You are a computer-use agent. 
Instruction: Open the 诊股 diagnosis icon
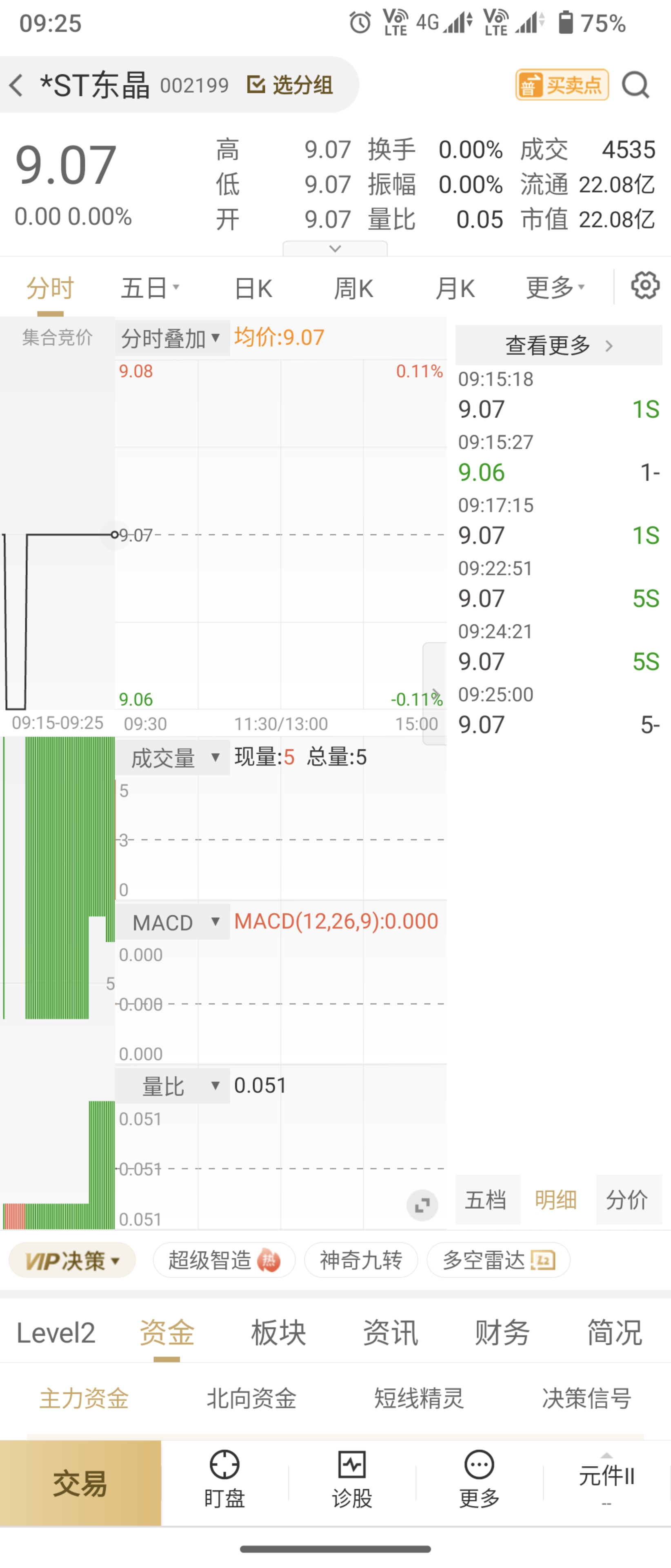point(351,1465)
